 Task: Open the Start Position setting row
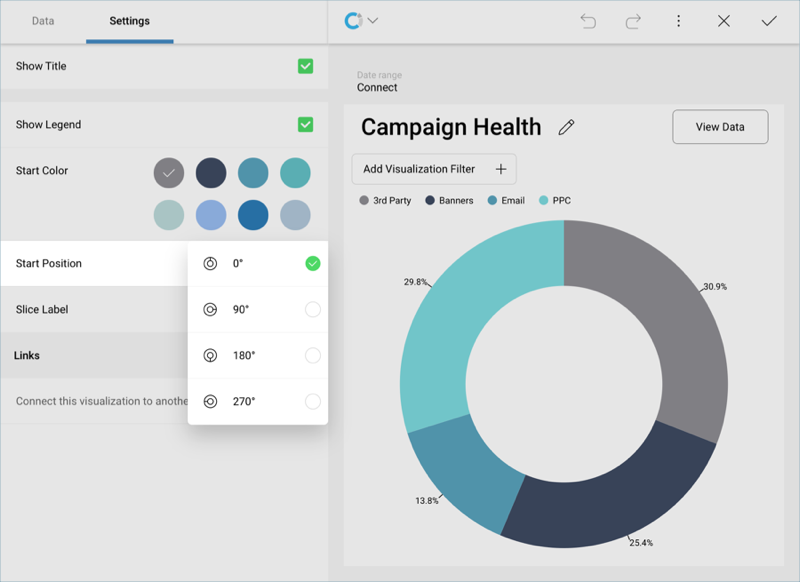click(x=94, y=263)
